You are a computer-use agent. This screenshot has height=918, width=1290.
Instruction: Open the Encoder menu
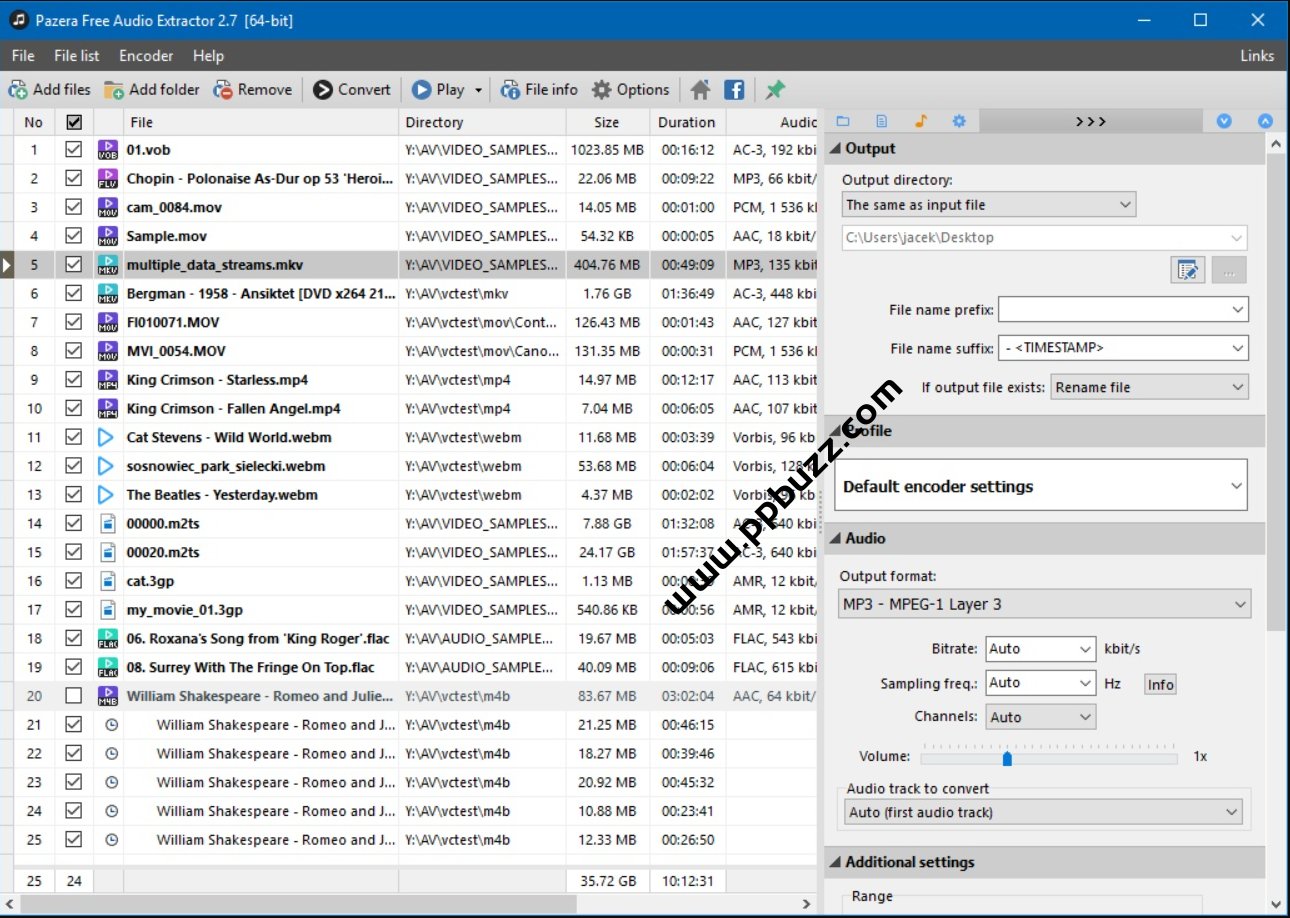click(x=146, y=56)
